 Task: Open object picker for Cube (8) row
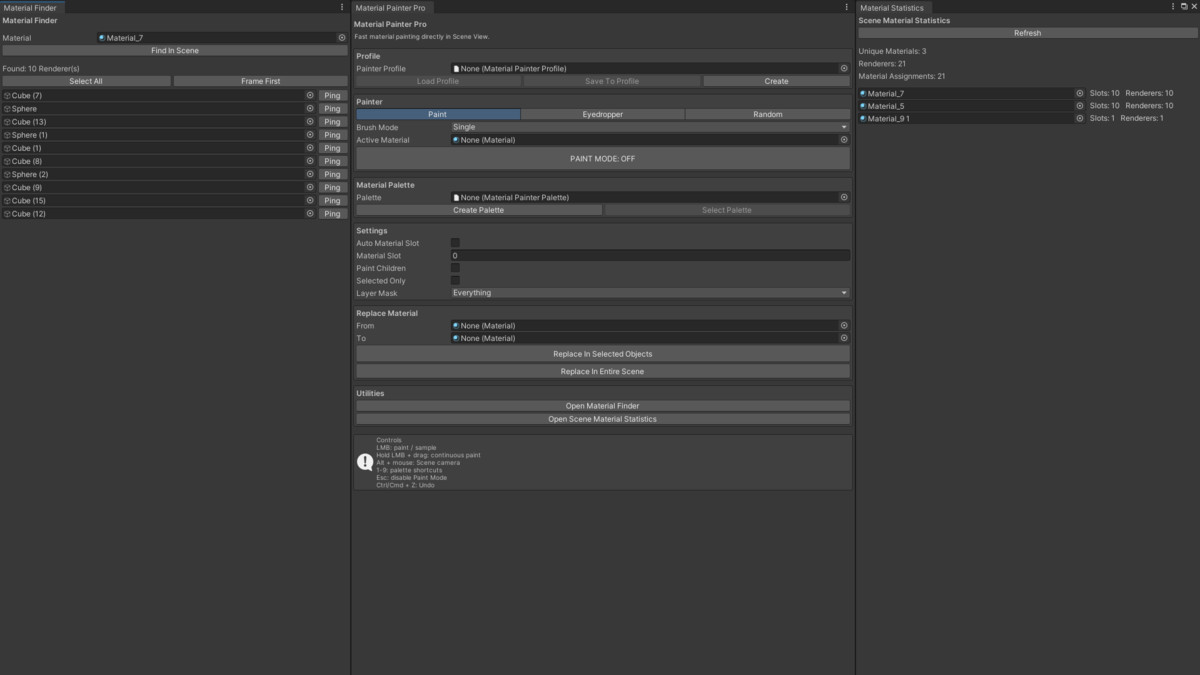point(310,161)
